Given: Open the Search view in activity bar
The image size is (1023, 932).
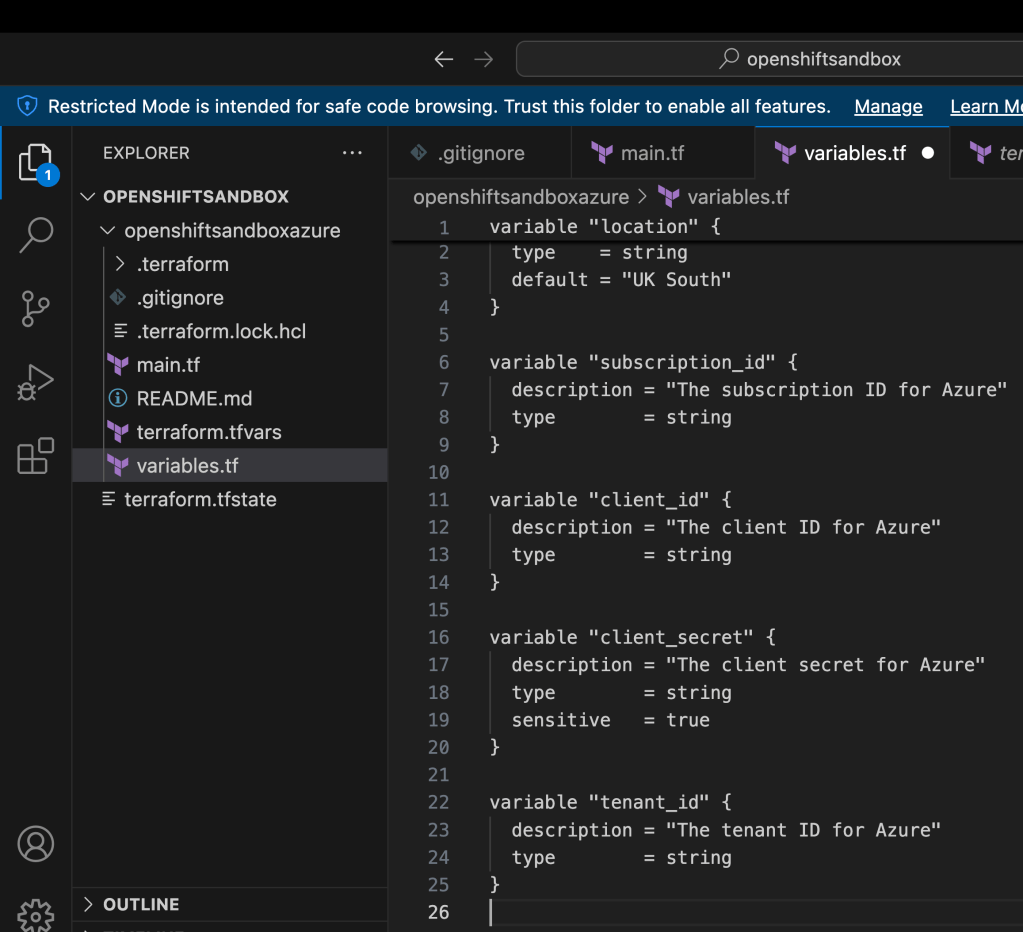Looking at the screenshot, I should 36,235.
